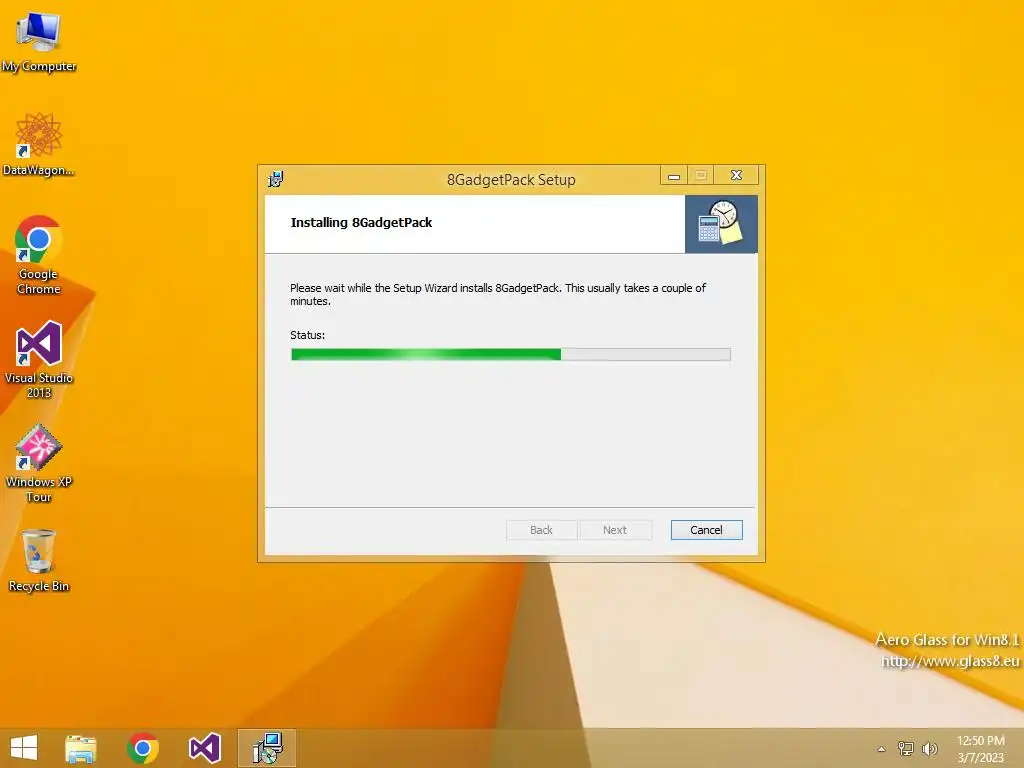The image size is (1024, 768).
Task: Open the network status tray icon
Action: click(906, 748)
